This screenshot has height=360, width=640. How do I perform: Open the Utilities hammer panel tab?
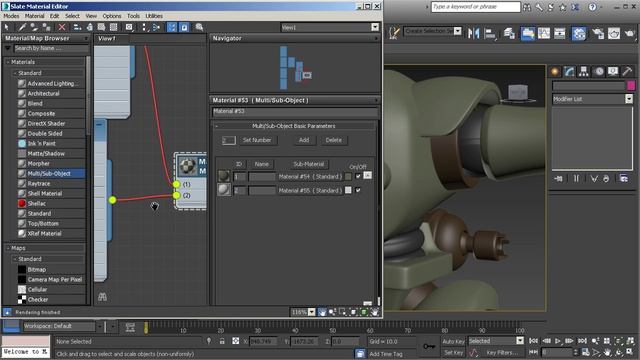tap(627, 71)
